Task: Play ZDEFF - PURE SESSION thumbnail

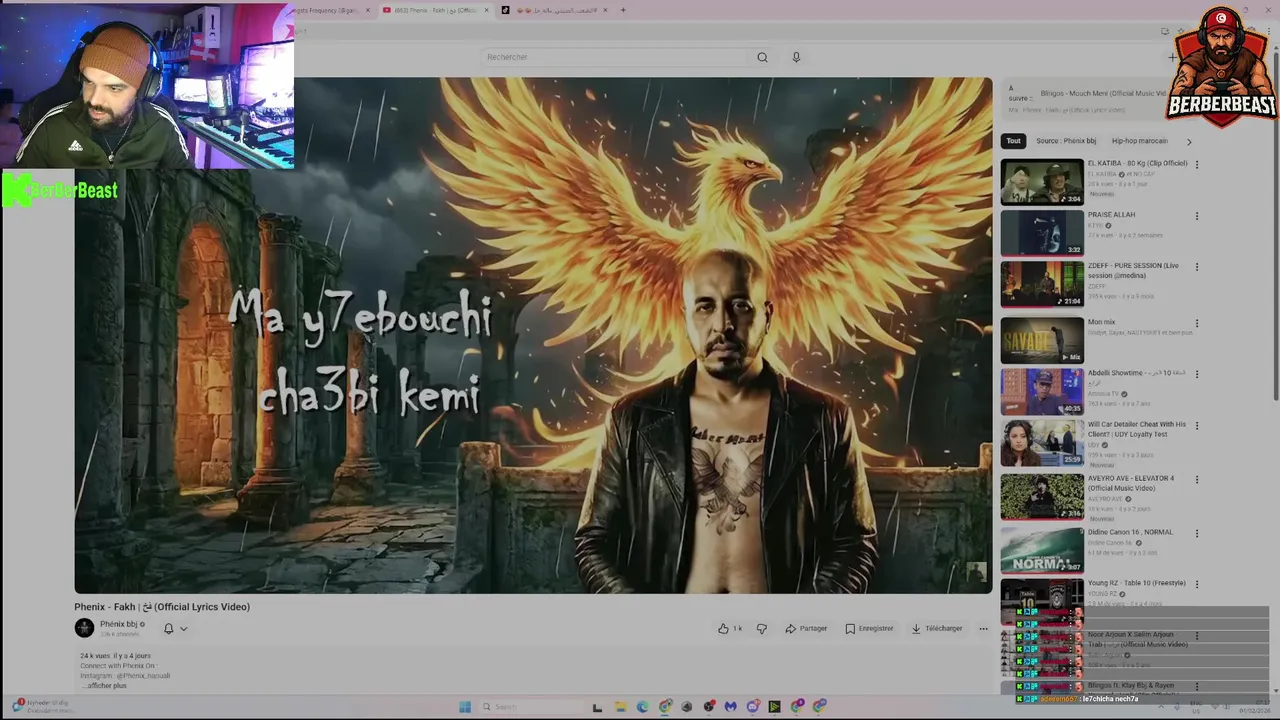Action: pos(1042,285)
